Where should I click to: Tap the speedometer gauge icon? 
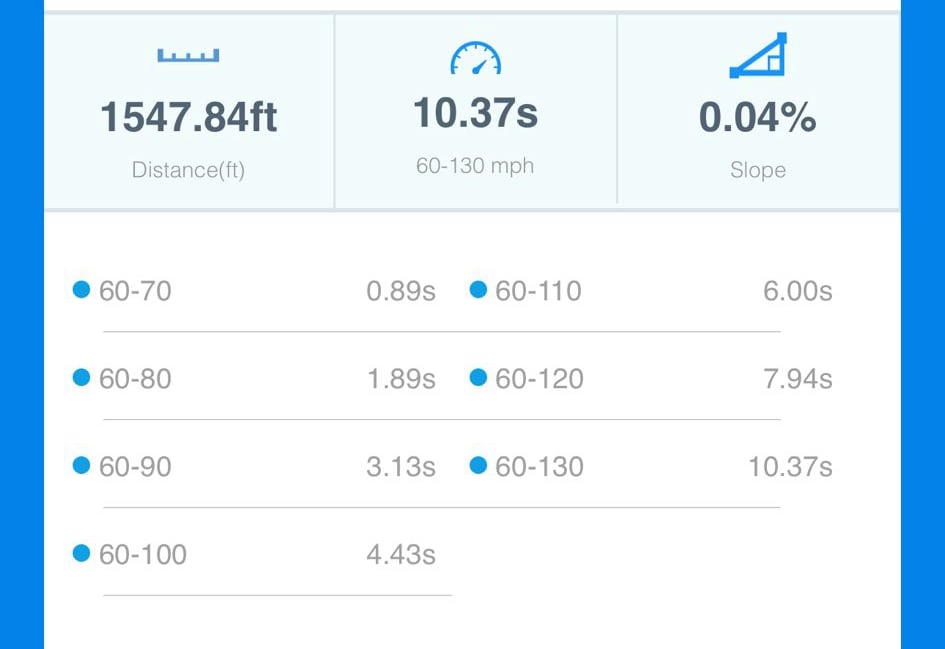point(475,59)
